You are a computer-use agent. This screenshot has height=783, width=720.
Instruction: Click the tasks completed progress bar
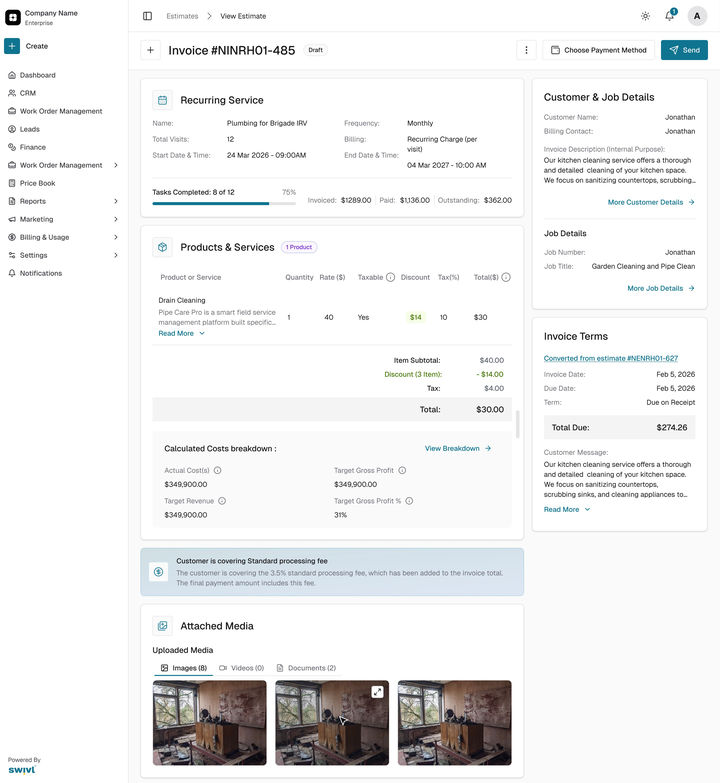point(224,203)
